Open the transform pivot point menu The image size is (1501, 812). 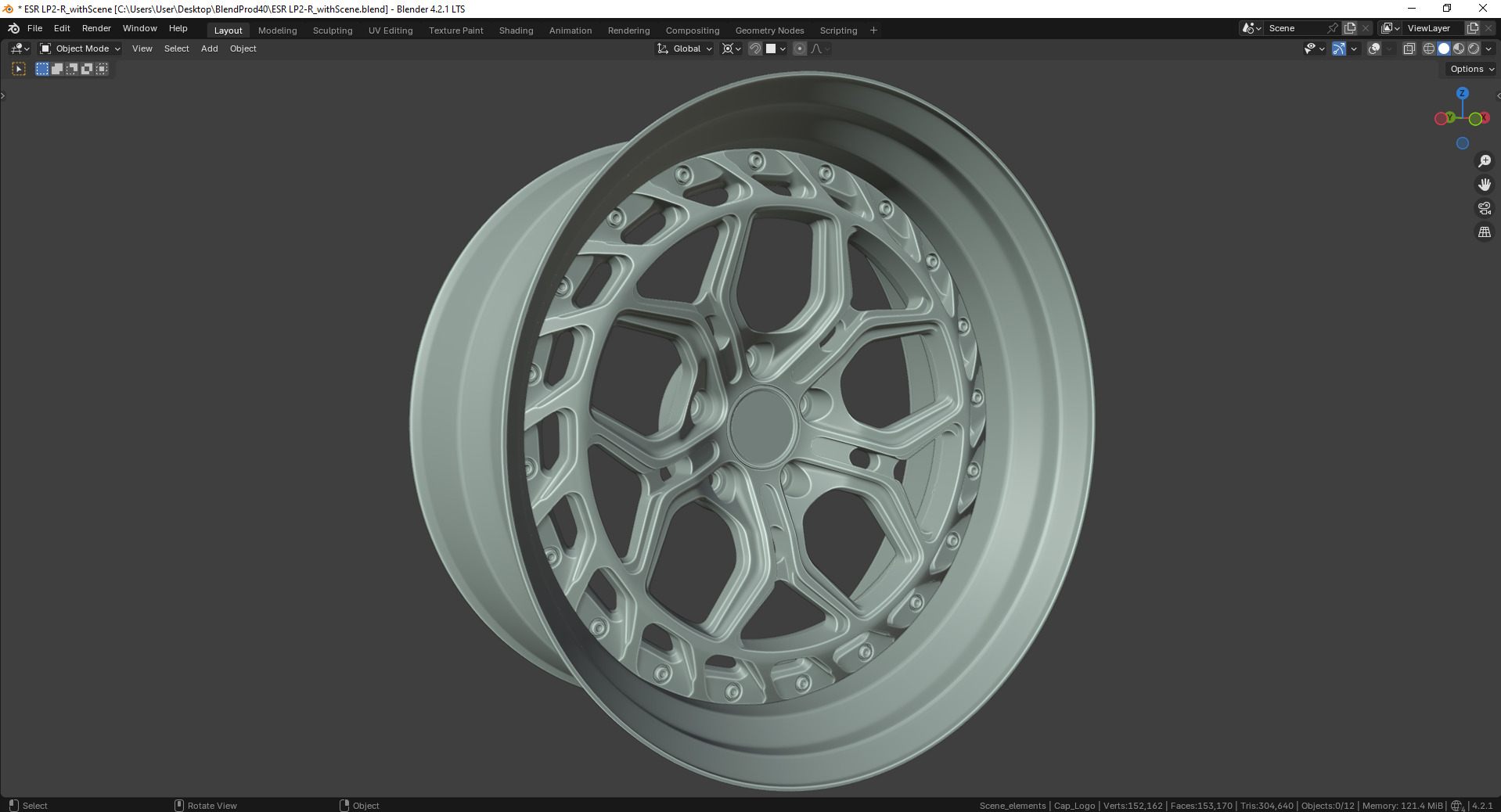tap(731, 49)
